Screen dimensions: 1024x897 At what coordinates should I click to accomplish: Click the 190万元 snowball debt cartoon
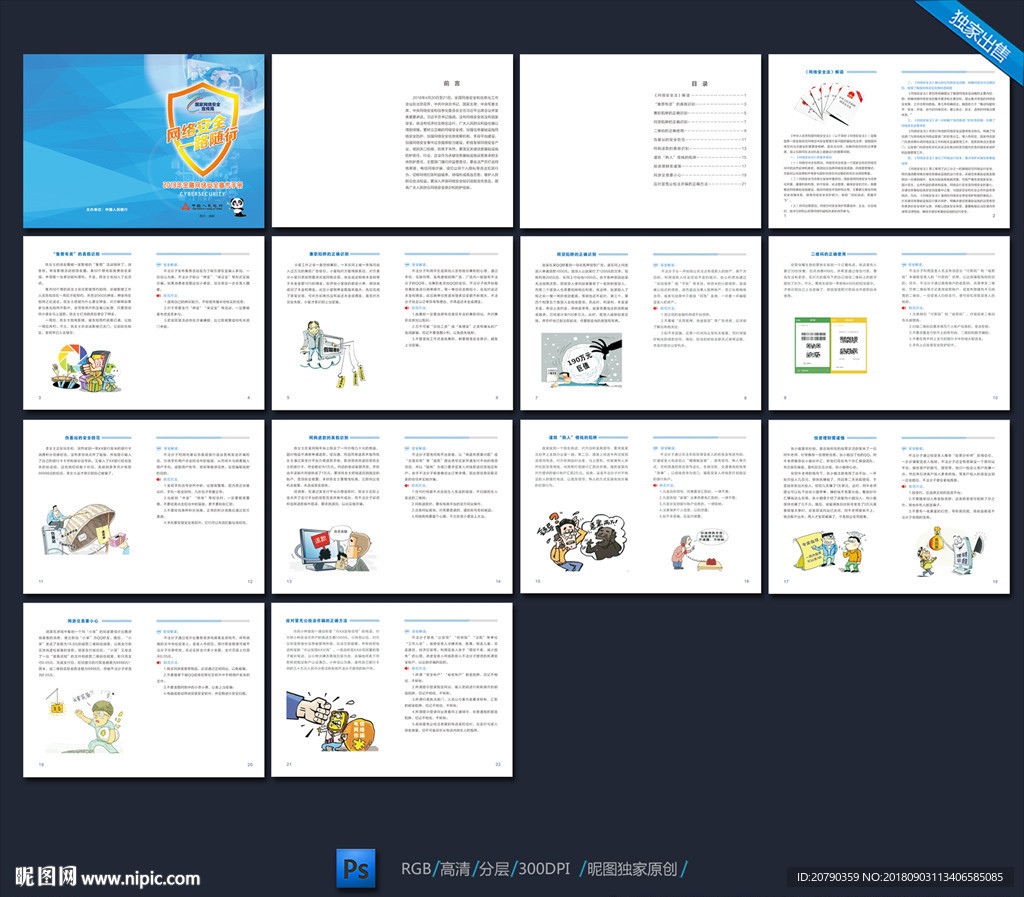coord(581,359)
